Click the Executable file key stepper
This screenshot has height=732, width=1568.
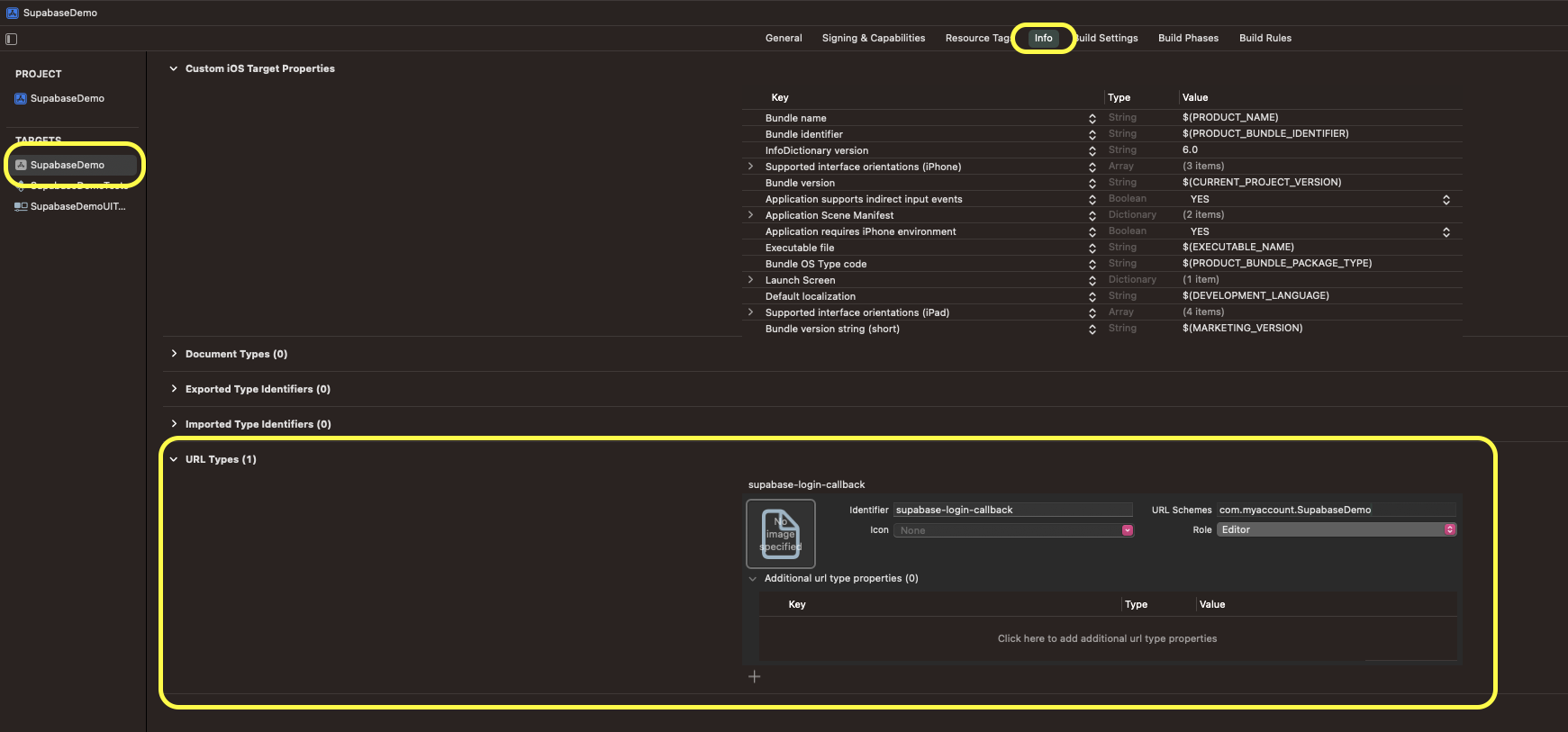pyautogui.click(x=1092, y=249)
